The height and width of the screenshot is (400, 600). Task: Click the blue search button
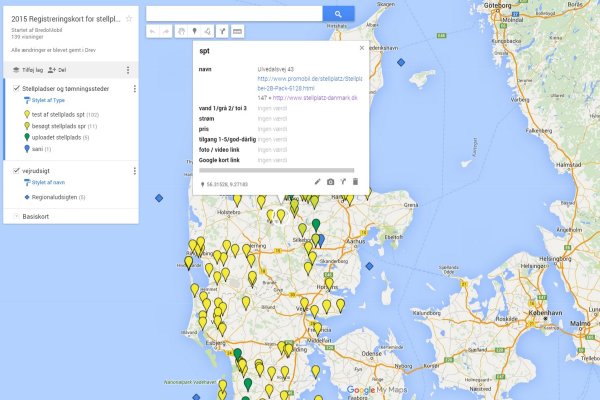(338, 14)
